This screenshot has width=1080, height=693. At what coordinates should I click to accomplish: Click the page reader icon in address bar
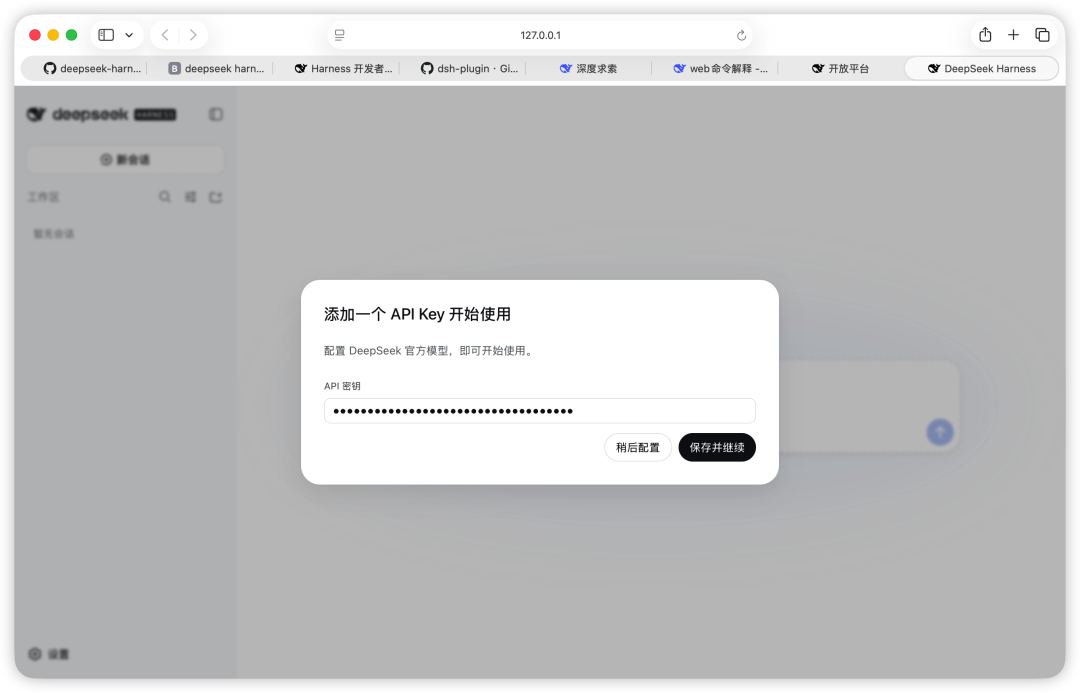340,35
